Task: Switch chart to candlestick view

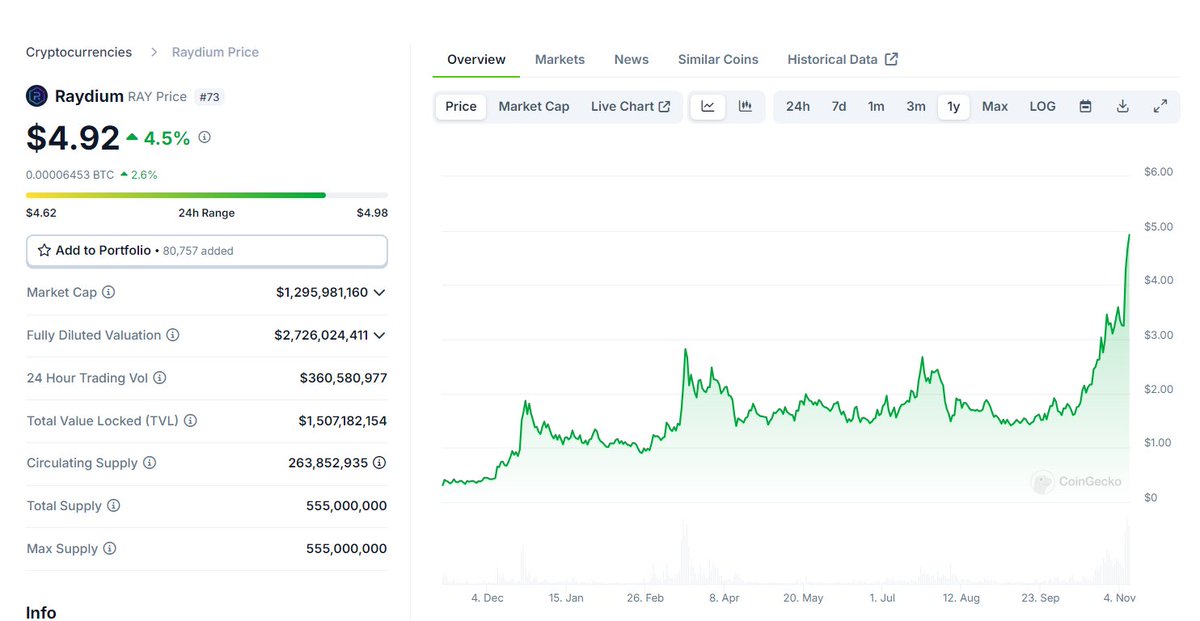Action: pos(744,106)
